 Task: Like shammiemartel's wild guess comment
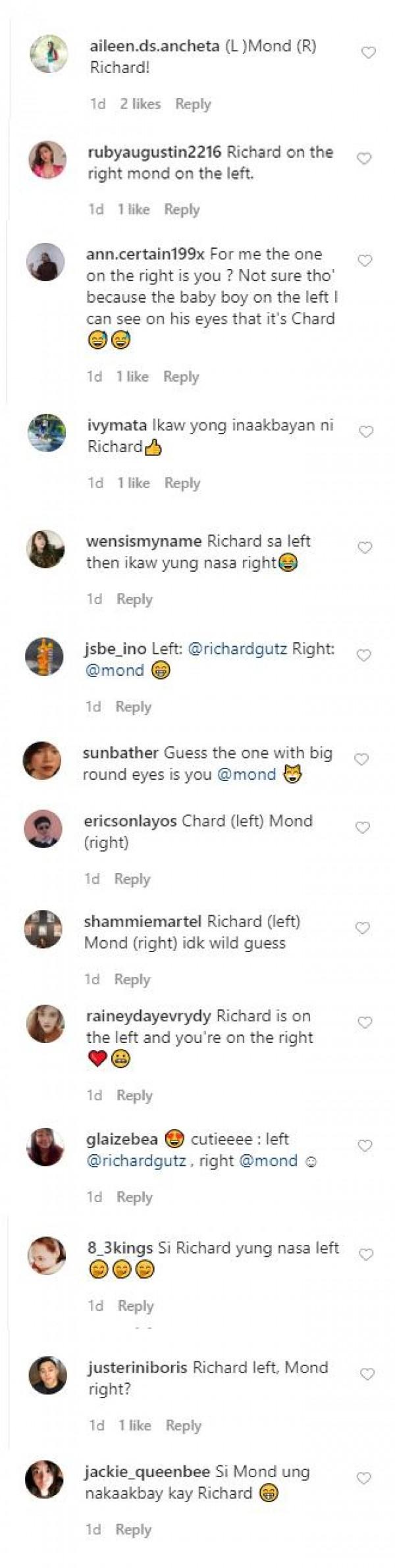363,928
